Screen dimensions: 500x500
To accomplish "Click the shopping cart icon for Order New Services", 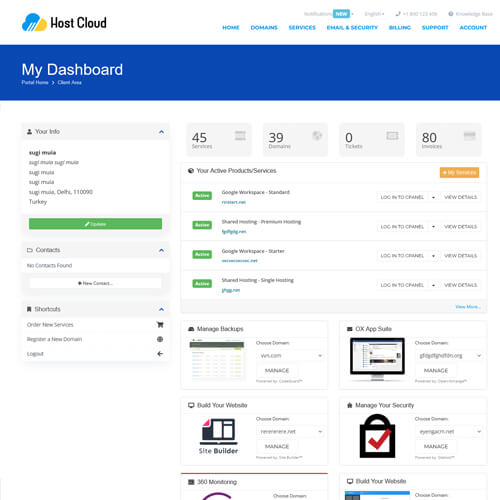I will (x=160, y=324).
